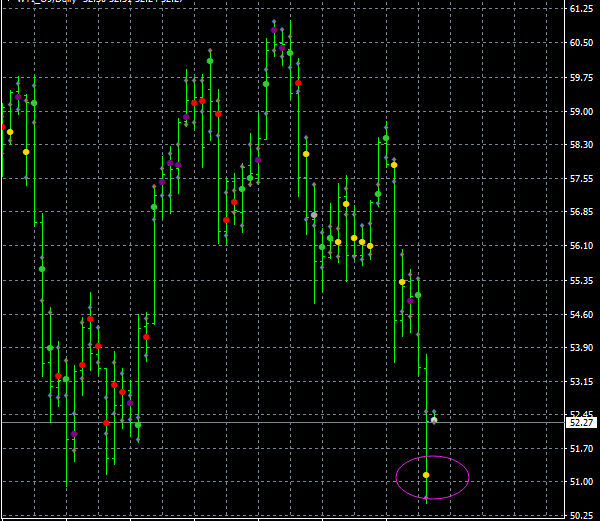Select the 54.60 price scale label
The height and width of the screenshot is (521, 600).
[581, 314]
